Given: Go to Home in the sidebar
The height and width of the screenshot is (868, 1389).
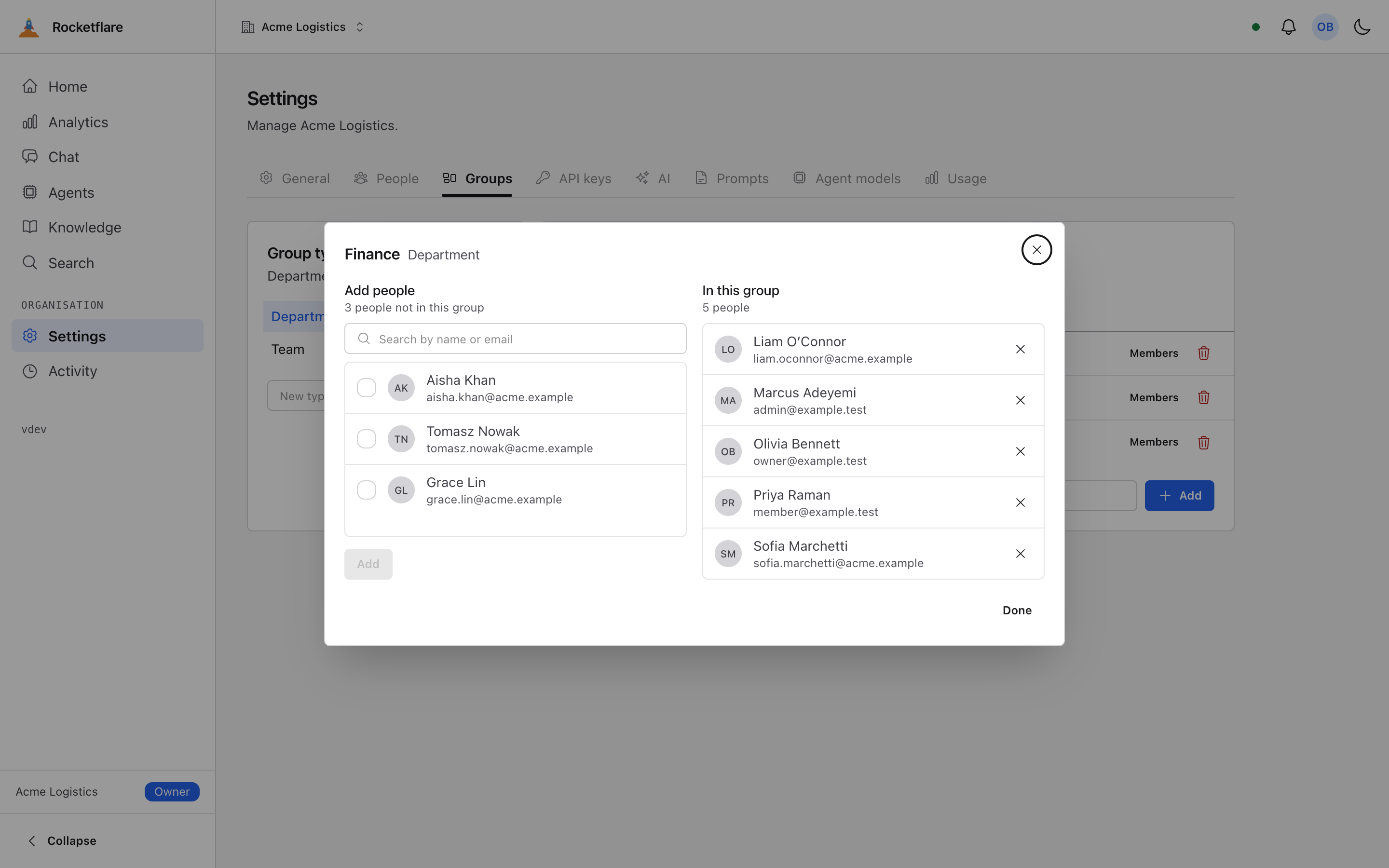Looking at the screenshot, I should (108, 87).
